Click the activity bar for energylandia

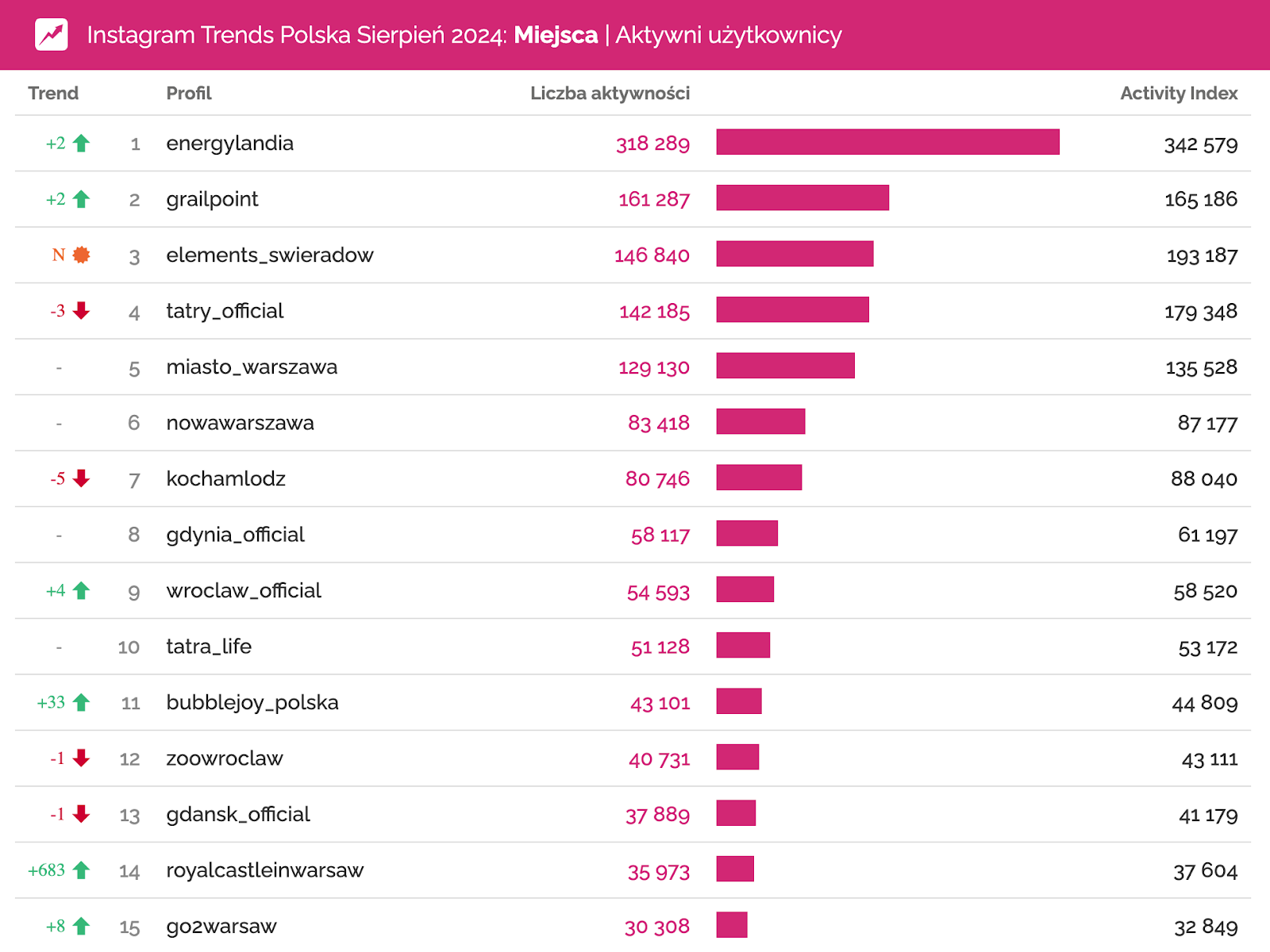click(887, 142)
